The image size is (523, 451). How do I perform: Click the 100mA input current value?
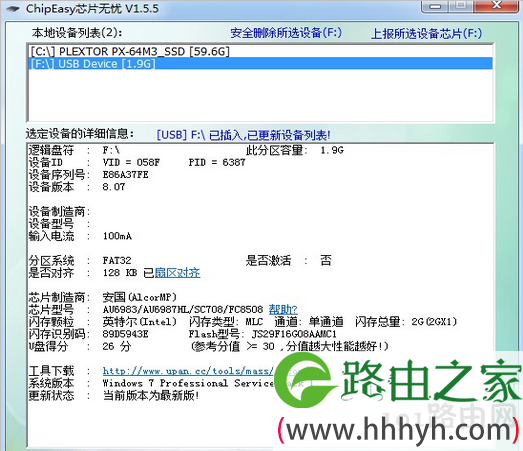(117, 236)
